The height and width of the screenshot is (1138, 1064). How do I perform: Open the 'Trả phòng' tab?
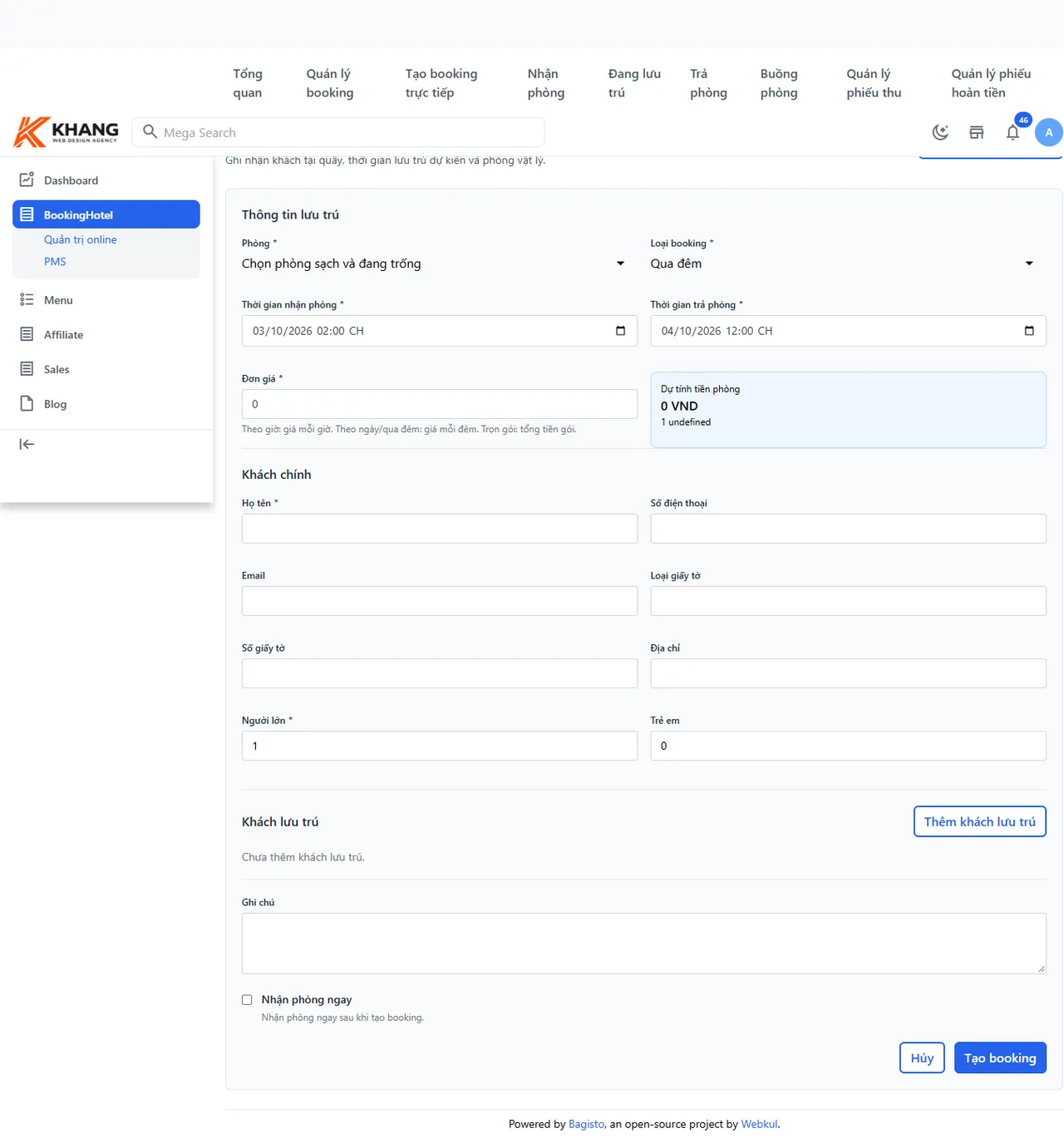point(708,83)
